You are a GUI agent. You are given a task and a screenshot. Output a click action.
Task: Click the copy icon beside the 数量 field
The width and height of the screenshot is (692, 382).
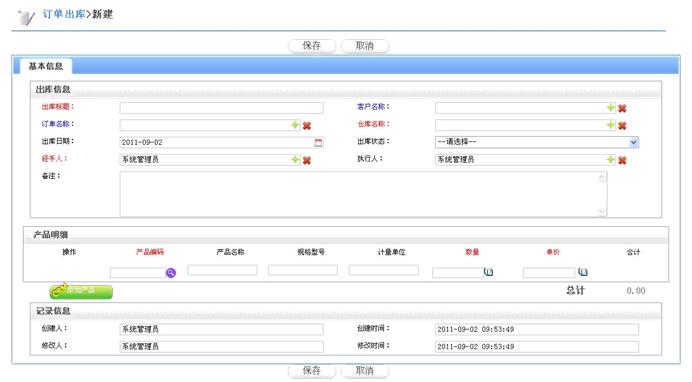pyautogui.click(x=489, y=272)
